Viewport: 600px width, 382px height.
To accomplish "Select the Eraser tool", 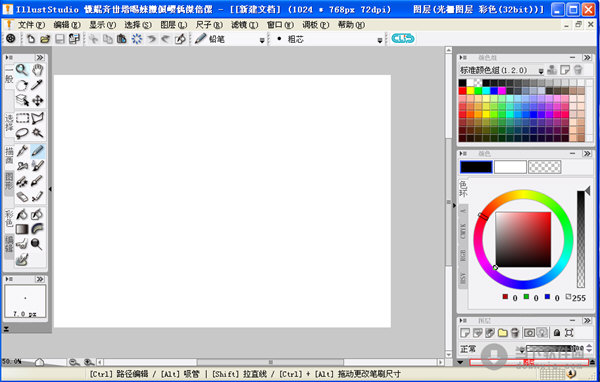I will [x=22, y=197].
